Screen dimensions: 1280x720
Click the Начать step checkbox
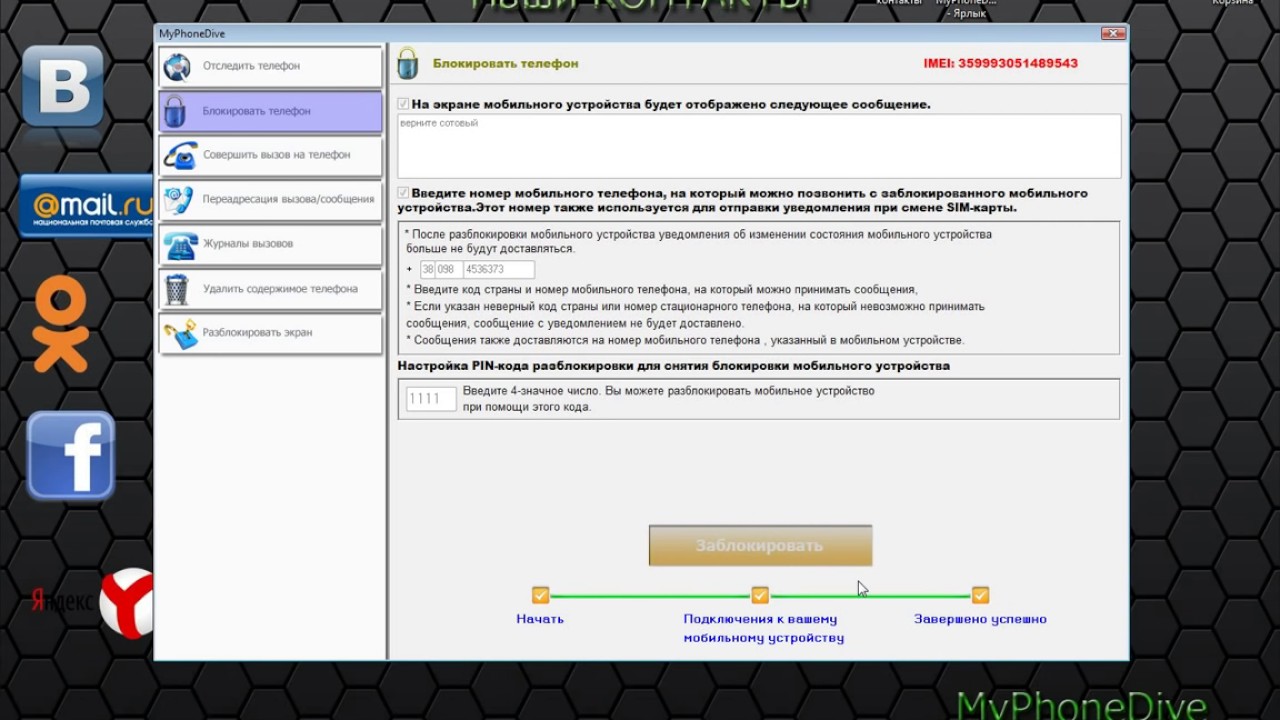[x=540, y=595]
